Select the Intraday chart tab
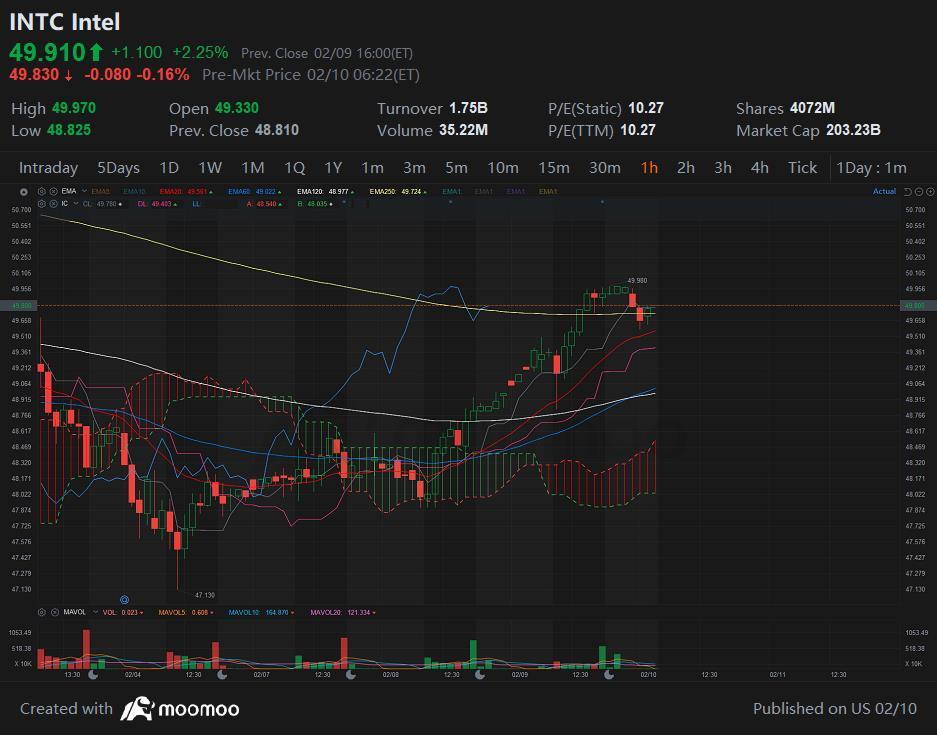Viewport: 937px width, 735px height. (48, 168)
